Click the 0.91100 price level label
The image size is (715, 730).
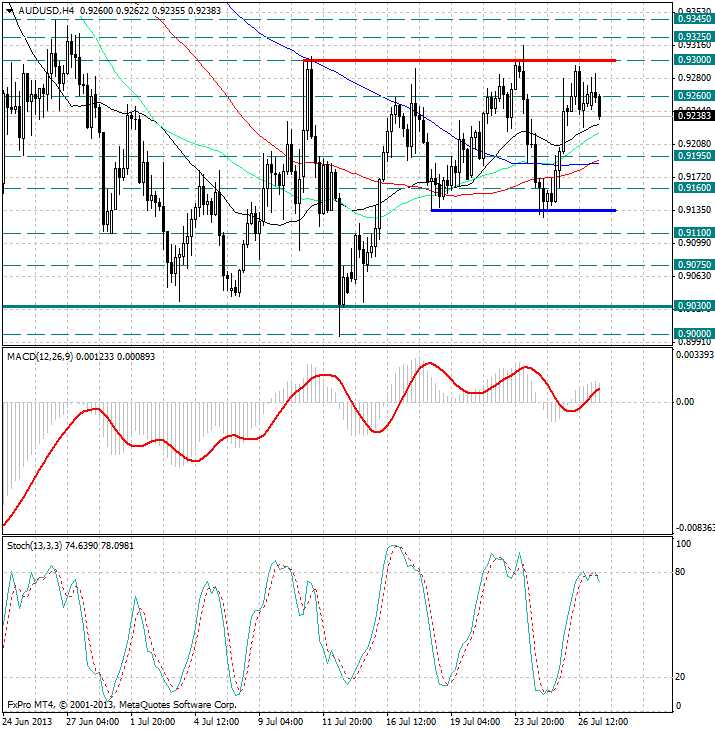coord(694,232)
